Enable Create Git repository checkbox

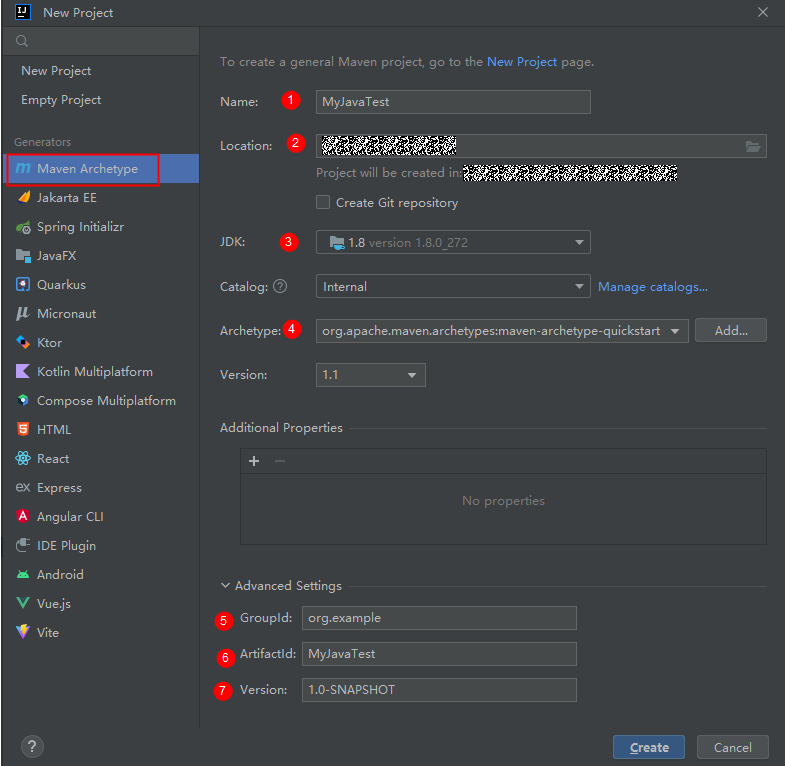click(x=323, y=203)
